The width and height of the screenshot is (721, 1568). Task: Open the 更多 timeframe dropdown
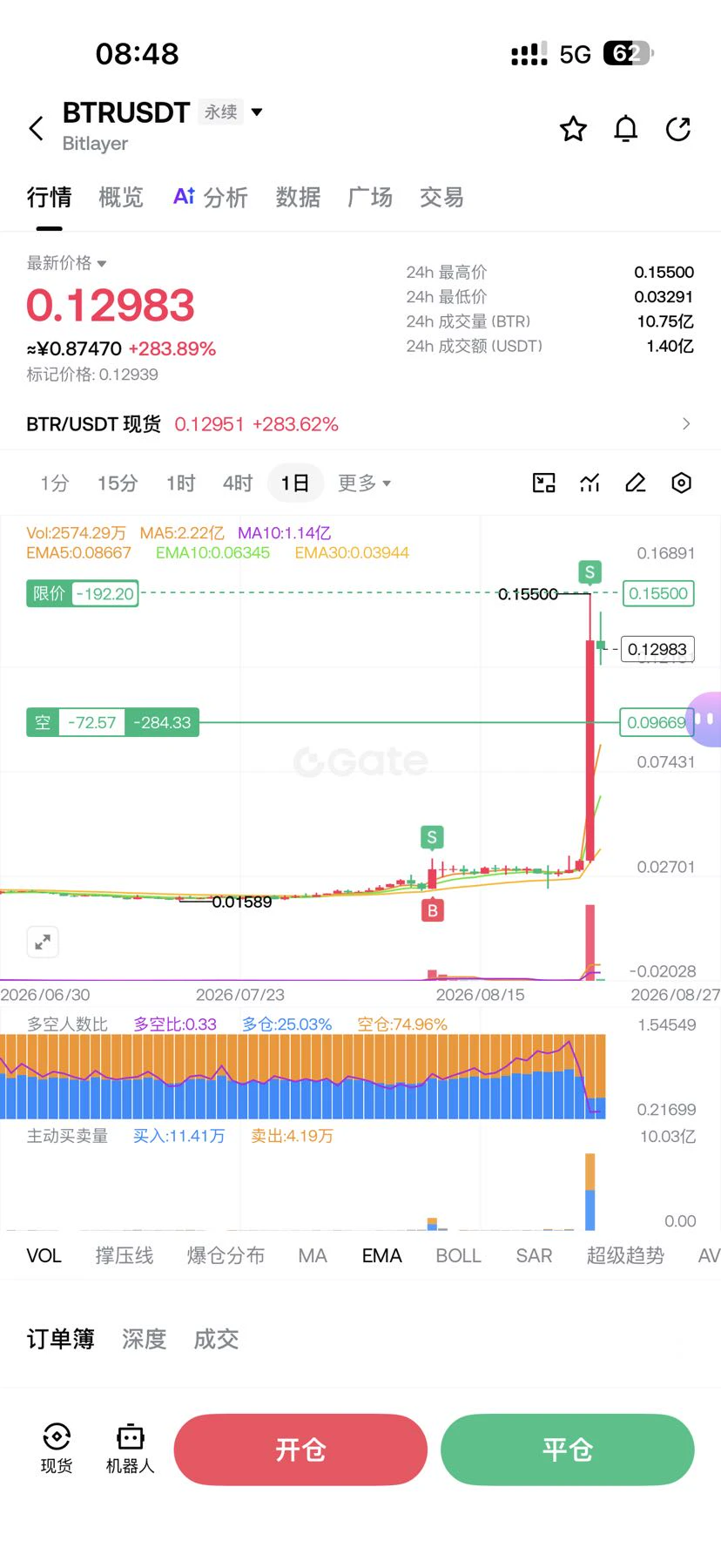[x=364, y=483]
